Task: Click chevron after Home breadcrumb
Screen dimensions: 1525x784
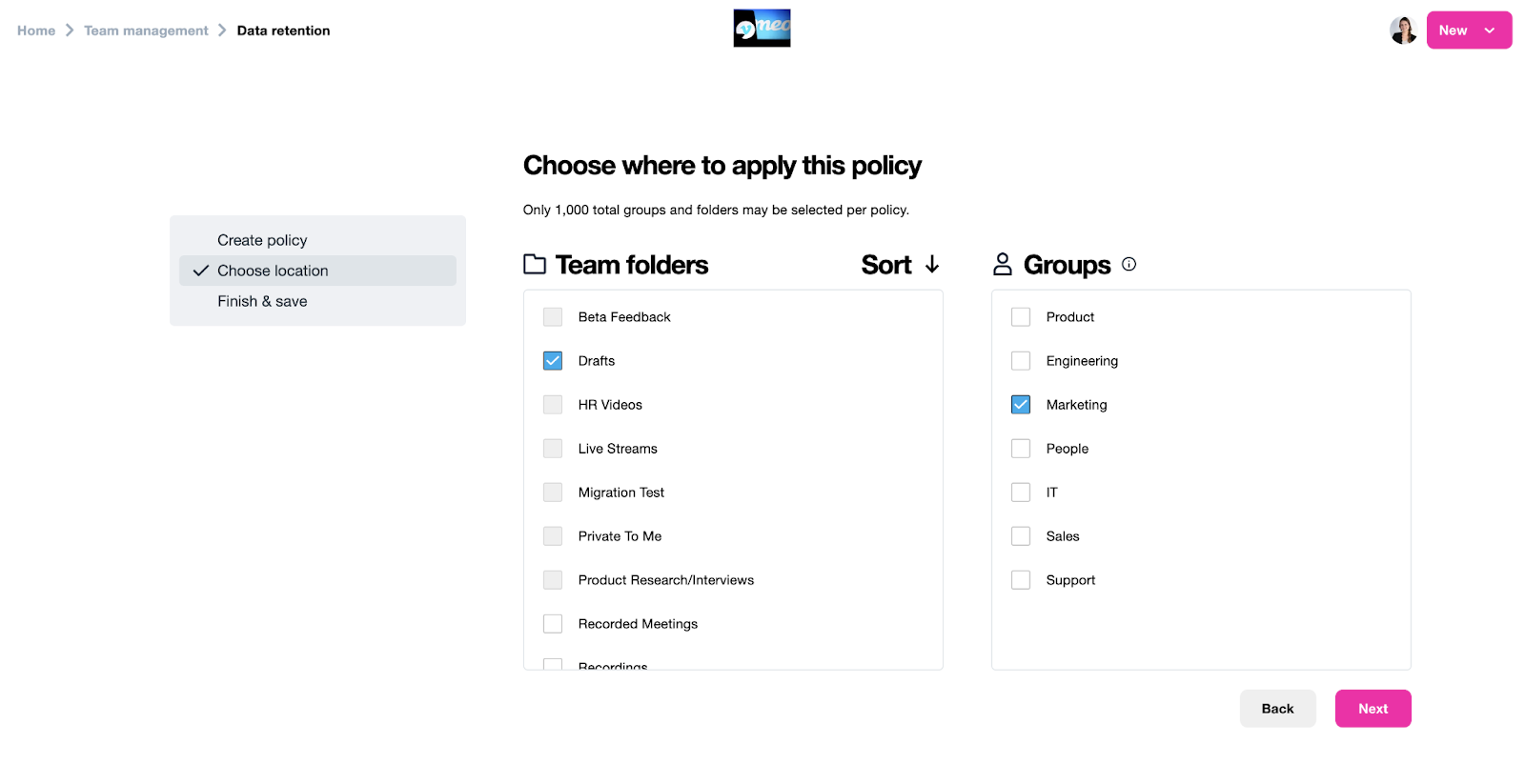Action: (70, 30)
